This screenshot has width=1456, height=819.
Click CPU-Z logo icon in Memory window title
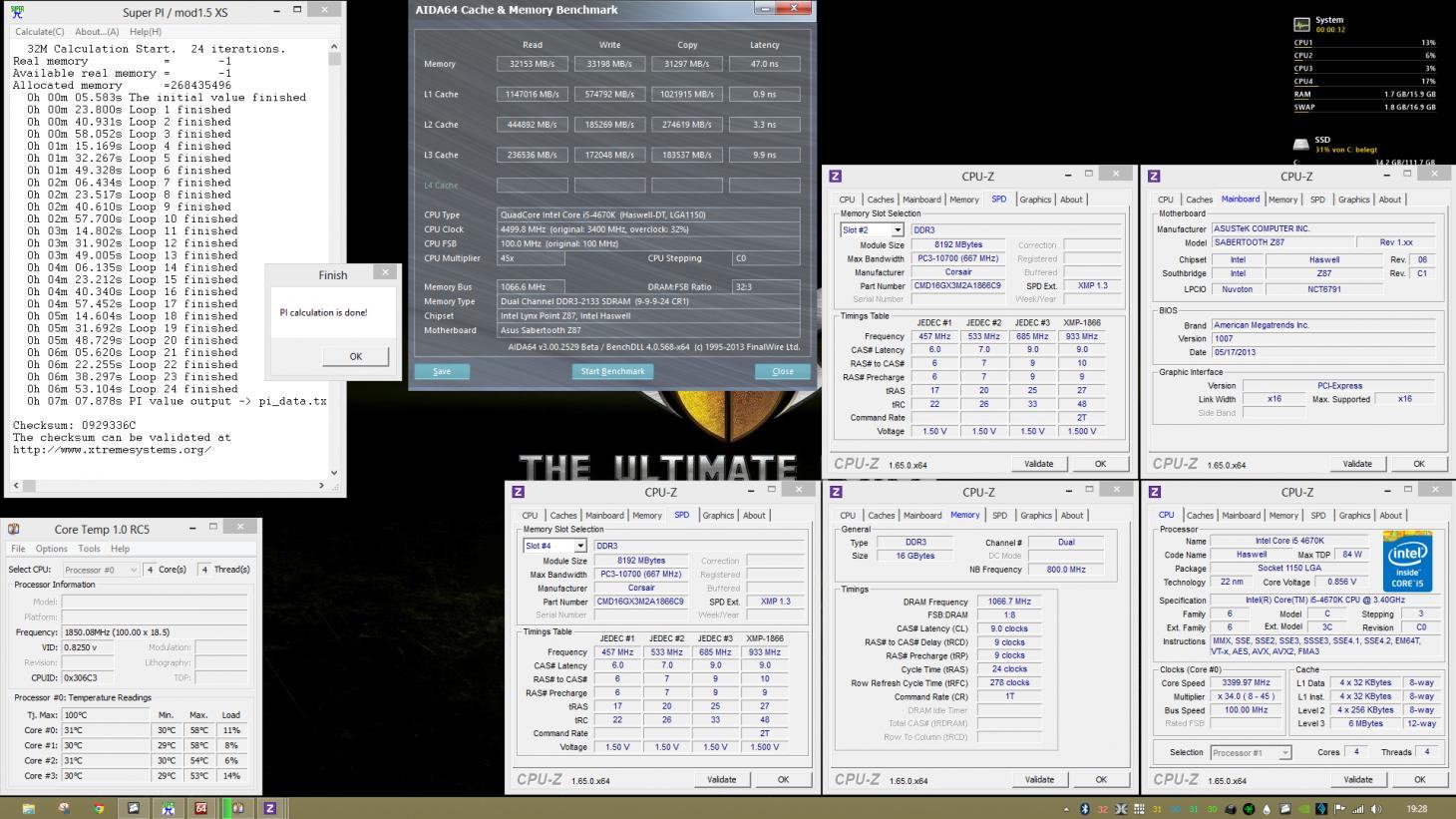coord(836,492)
